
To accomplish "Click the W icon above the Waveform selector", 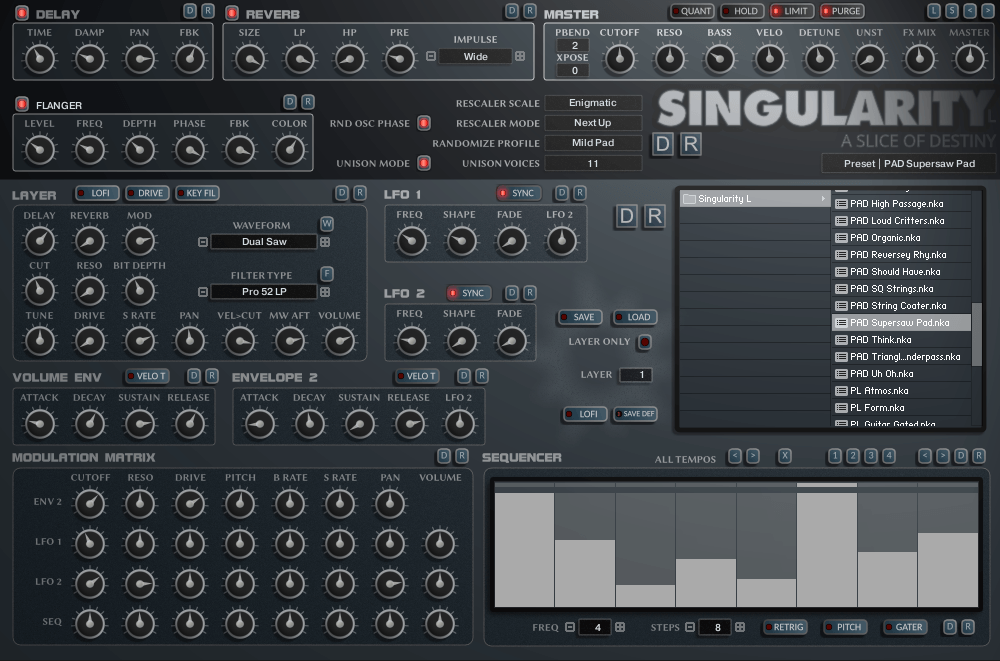I will point(327,223).
